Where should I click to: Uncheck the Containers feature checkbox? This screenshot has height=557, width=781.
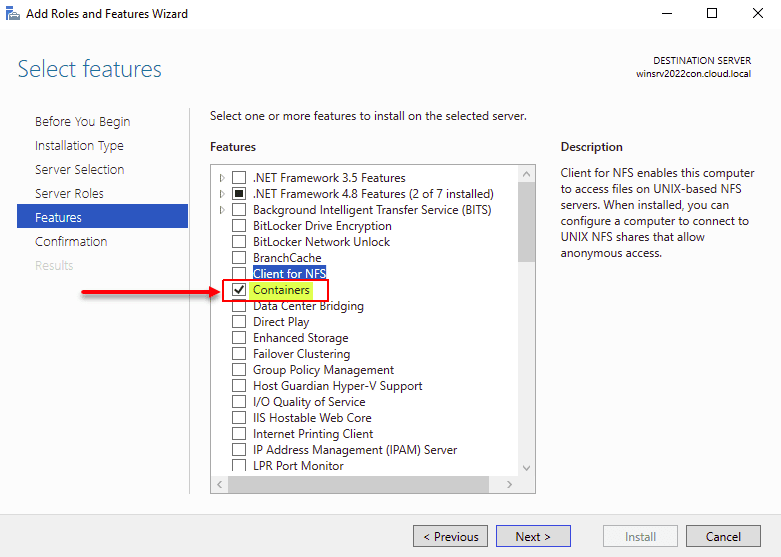239,290
